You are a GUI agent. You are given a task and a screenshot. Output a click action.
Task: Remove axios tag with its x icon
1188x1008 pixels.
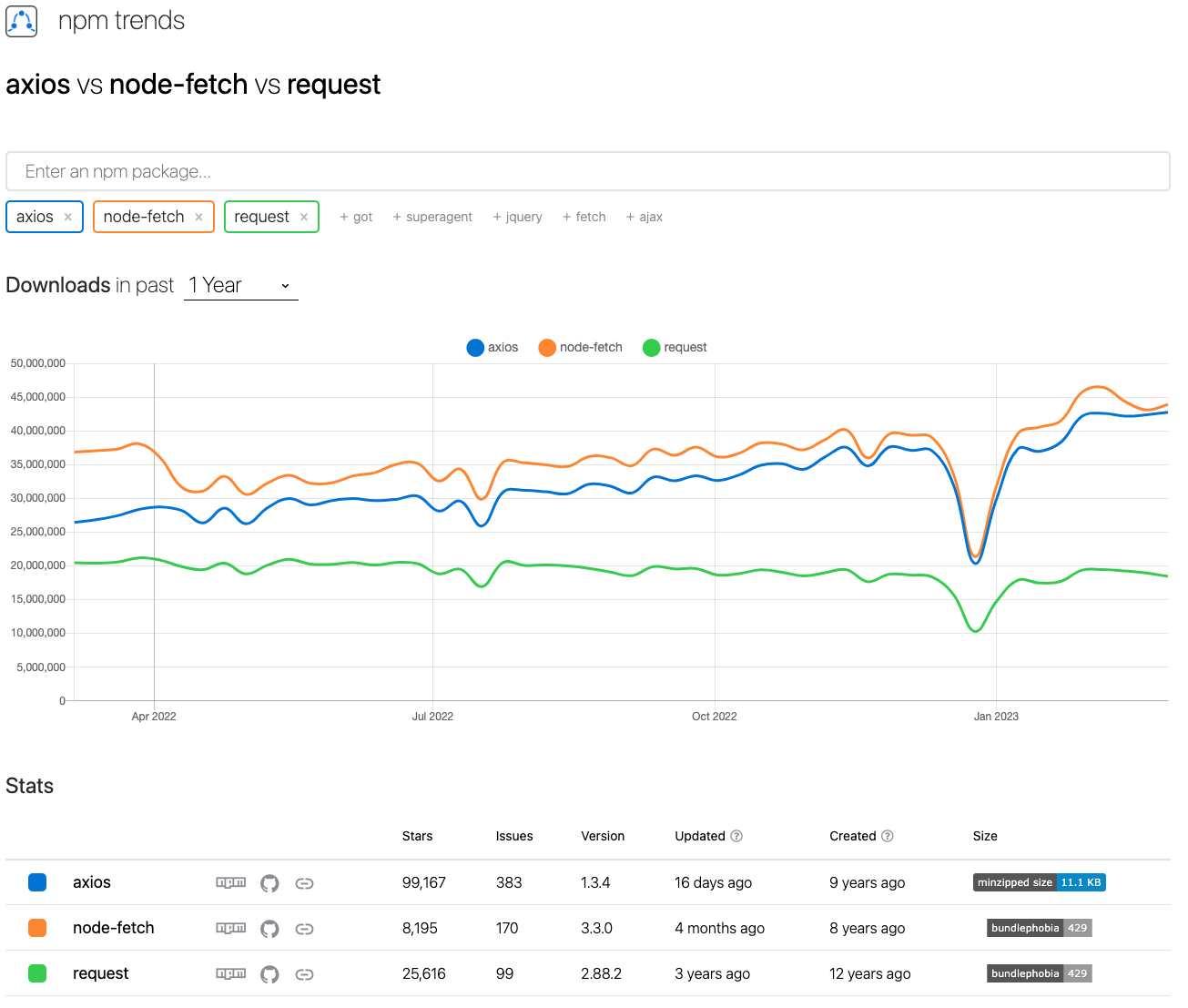(68, 218)
